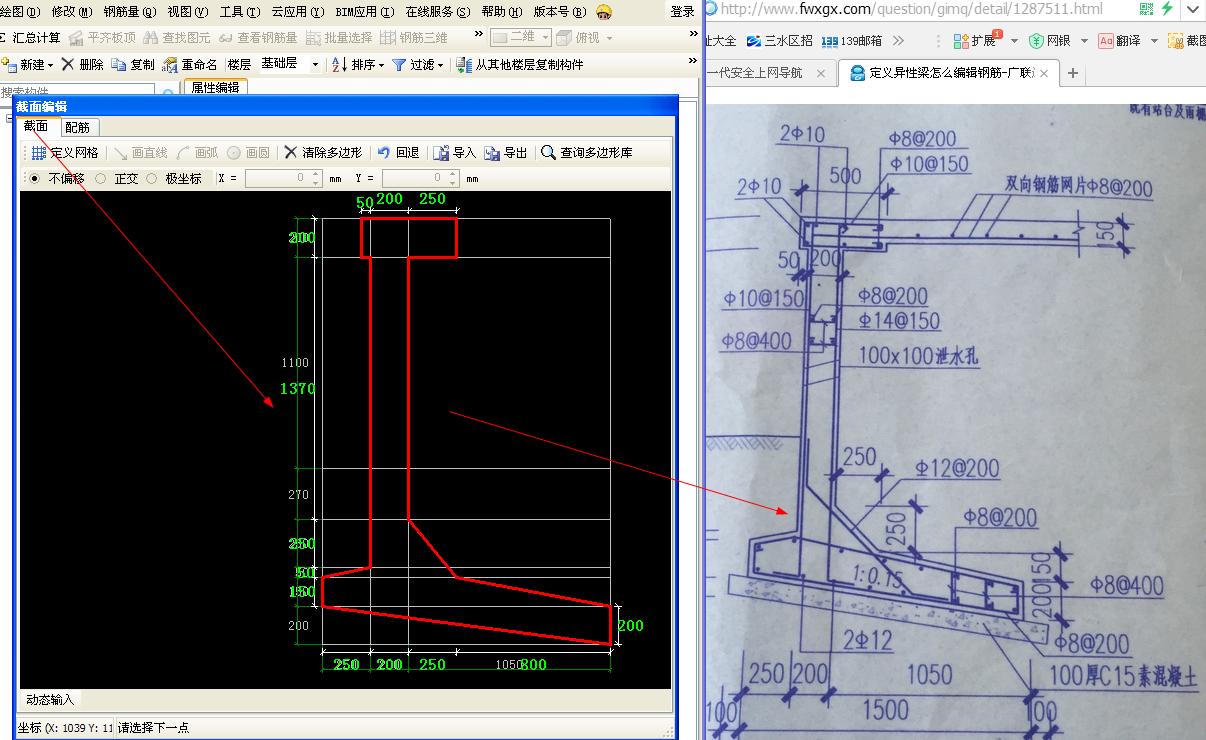Image resolution: width=1206 pixels, height=740 pixels.
Task: Click the 过滤 (filter) funnel icon
Action: coord(399,64)
